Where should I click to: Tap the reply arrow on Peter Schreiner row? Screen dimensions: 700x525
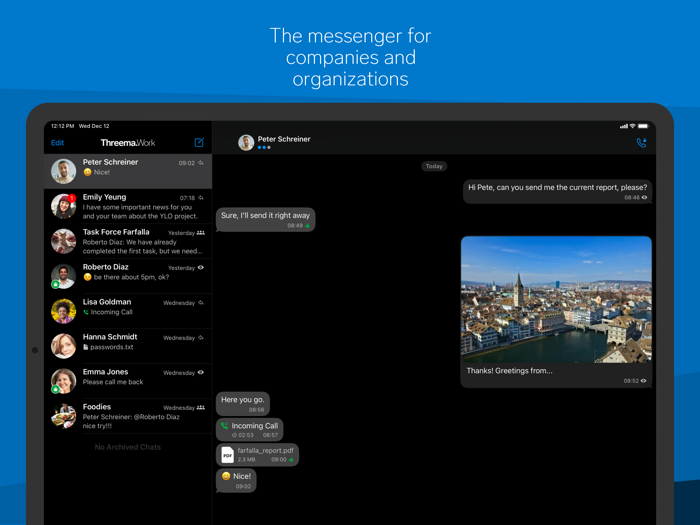201,162
